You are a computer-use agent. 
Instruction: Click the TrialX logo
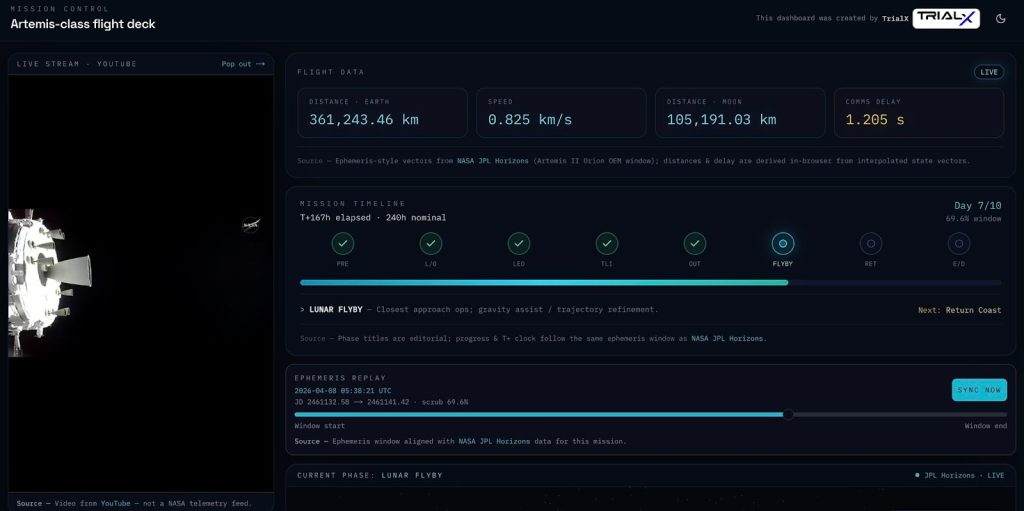coord(945,18)
